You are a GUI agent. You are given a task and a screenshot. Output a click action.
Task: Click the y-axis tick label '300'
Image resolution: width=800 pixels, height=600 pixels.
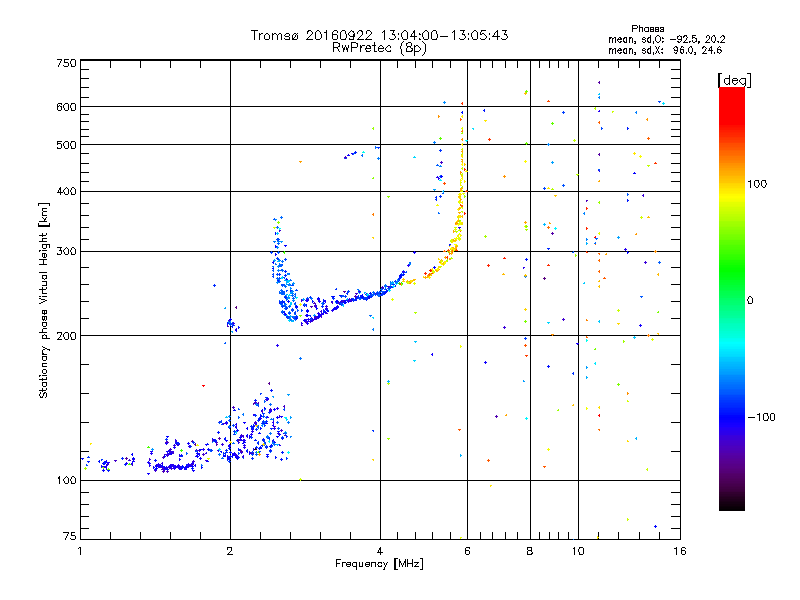(x=66, y=251)
